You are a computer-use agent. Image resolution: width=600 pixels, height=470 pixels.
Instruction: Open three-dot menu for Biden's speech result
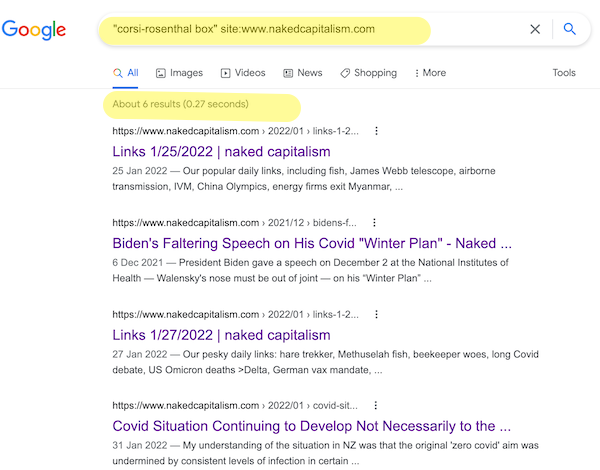tap(374, 222)
